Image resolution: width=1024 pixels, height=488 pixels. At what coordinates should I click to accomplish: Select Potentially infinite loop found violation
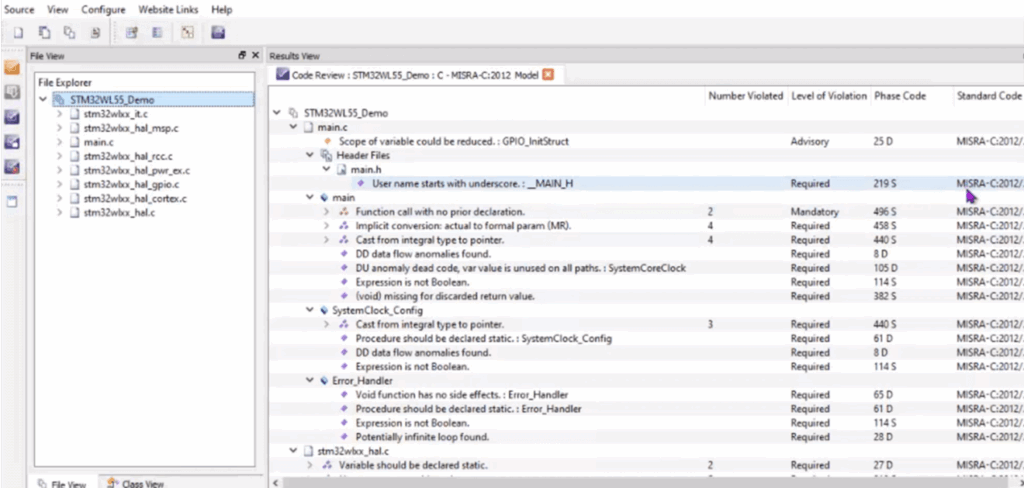[x=422, y=437]
